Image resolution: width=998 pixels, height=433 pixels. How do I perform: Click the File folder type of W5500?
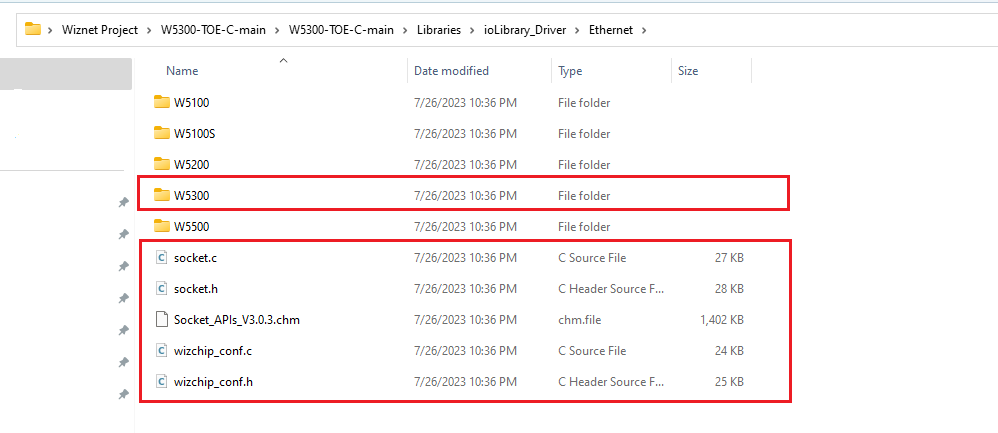[584, 226]
